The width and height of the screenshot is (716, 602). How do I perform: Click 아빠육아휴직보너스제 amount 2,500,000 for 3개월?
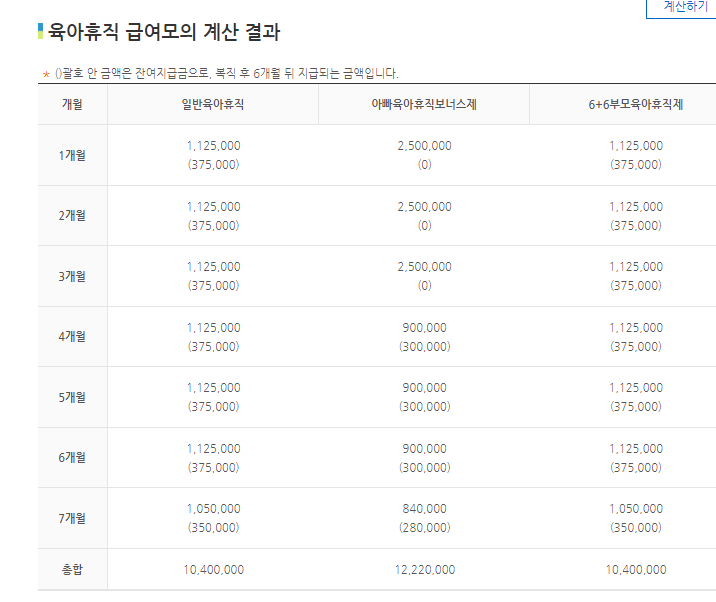click(x=424, y=267)
